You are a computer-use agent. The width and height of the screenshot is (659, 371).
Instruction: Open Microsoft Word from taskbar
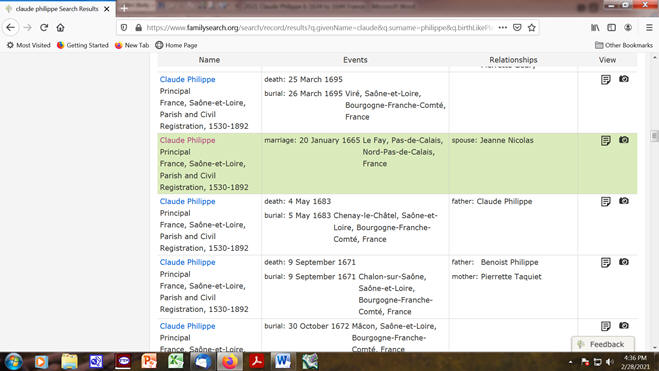pos(283,361)
